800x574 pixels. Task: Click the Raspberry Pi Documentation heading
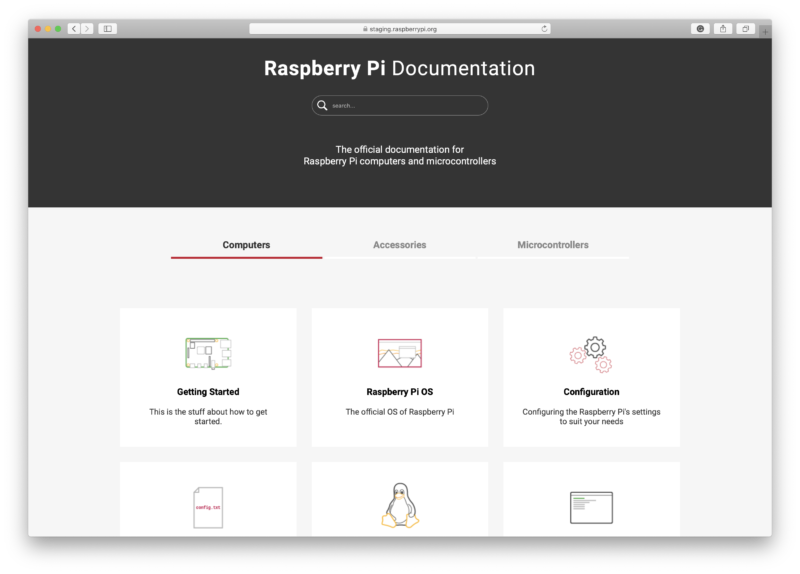(x=399, y=68)
